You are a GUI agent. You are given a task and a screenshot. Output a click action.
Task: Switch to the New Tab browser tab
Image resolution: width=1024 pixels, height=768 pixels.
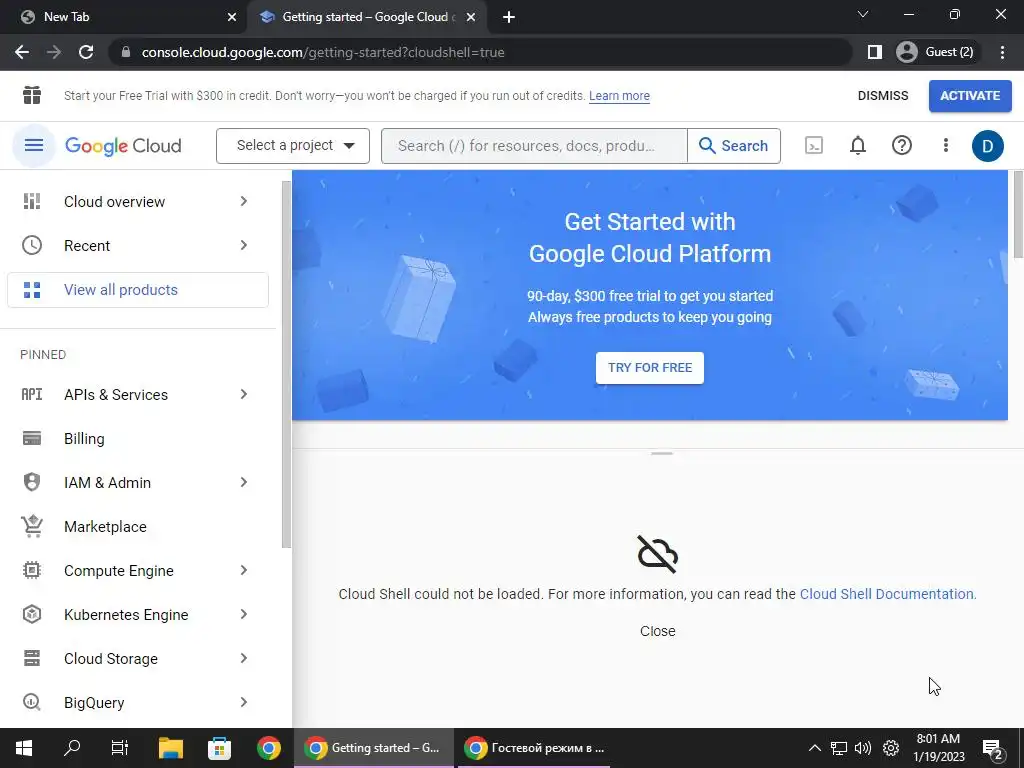click(124, 17)
